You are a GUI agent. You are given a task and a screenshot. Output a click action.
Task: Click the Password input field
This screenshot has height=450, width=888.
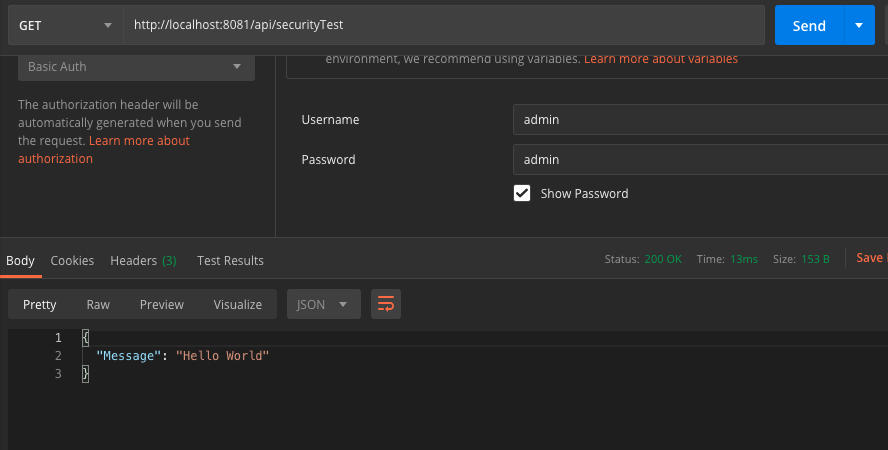700,160
